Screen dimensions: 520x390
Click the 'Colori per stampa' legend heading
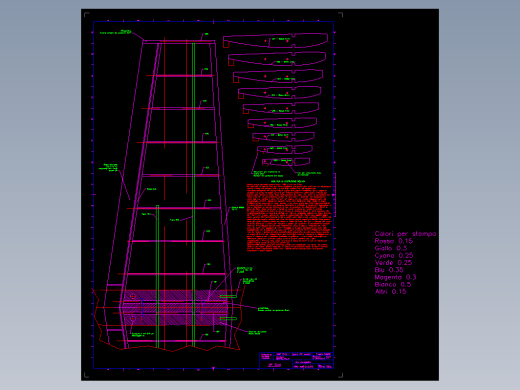pyautogui.click(x=405, y=234)
